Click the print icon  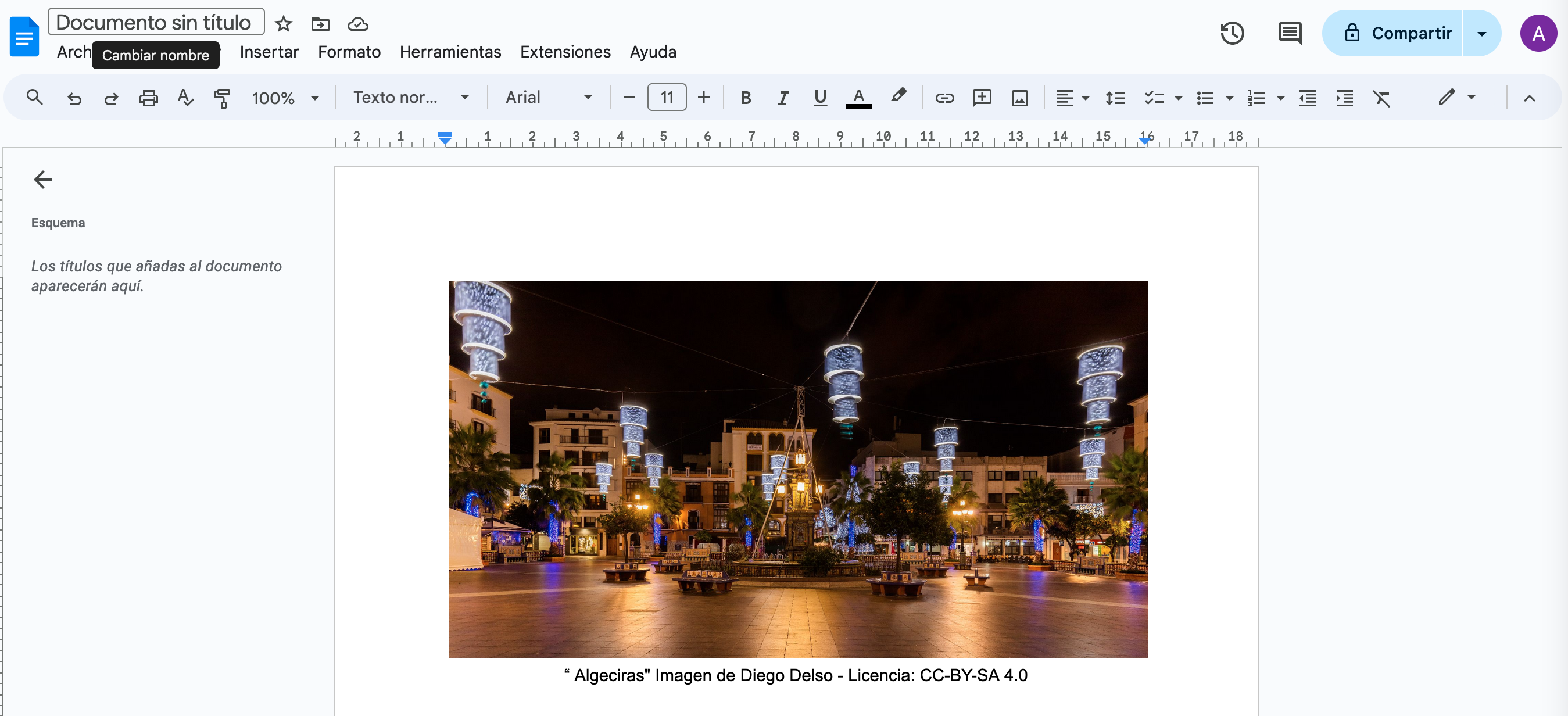pyautogui.click(x=148, y=98)
